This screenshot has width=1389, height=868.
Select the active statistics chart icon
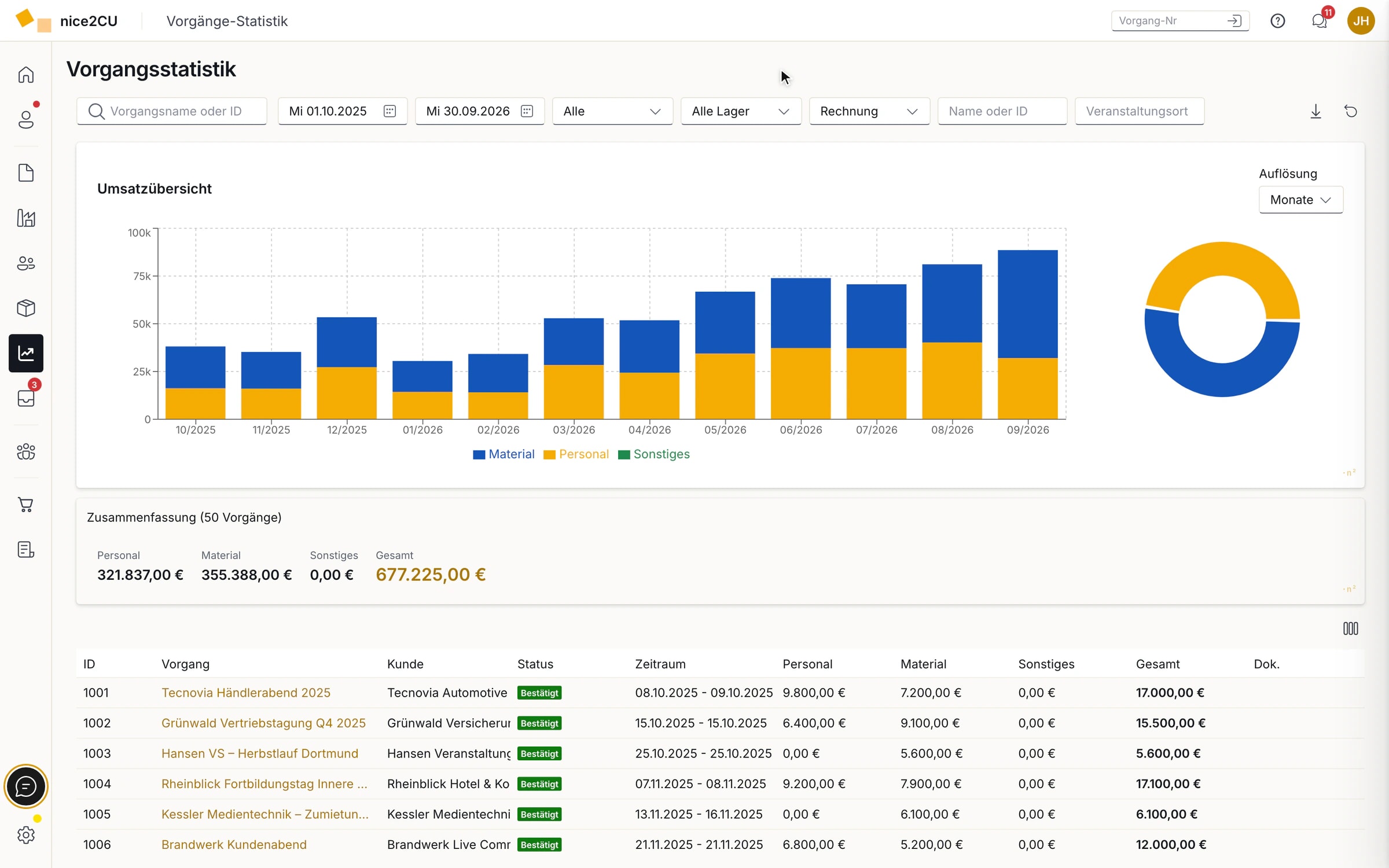point(26,353)
